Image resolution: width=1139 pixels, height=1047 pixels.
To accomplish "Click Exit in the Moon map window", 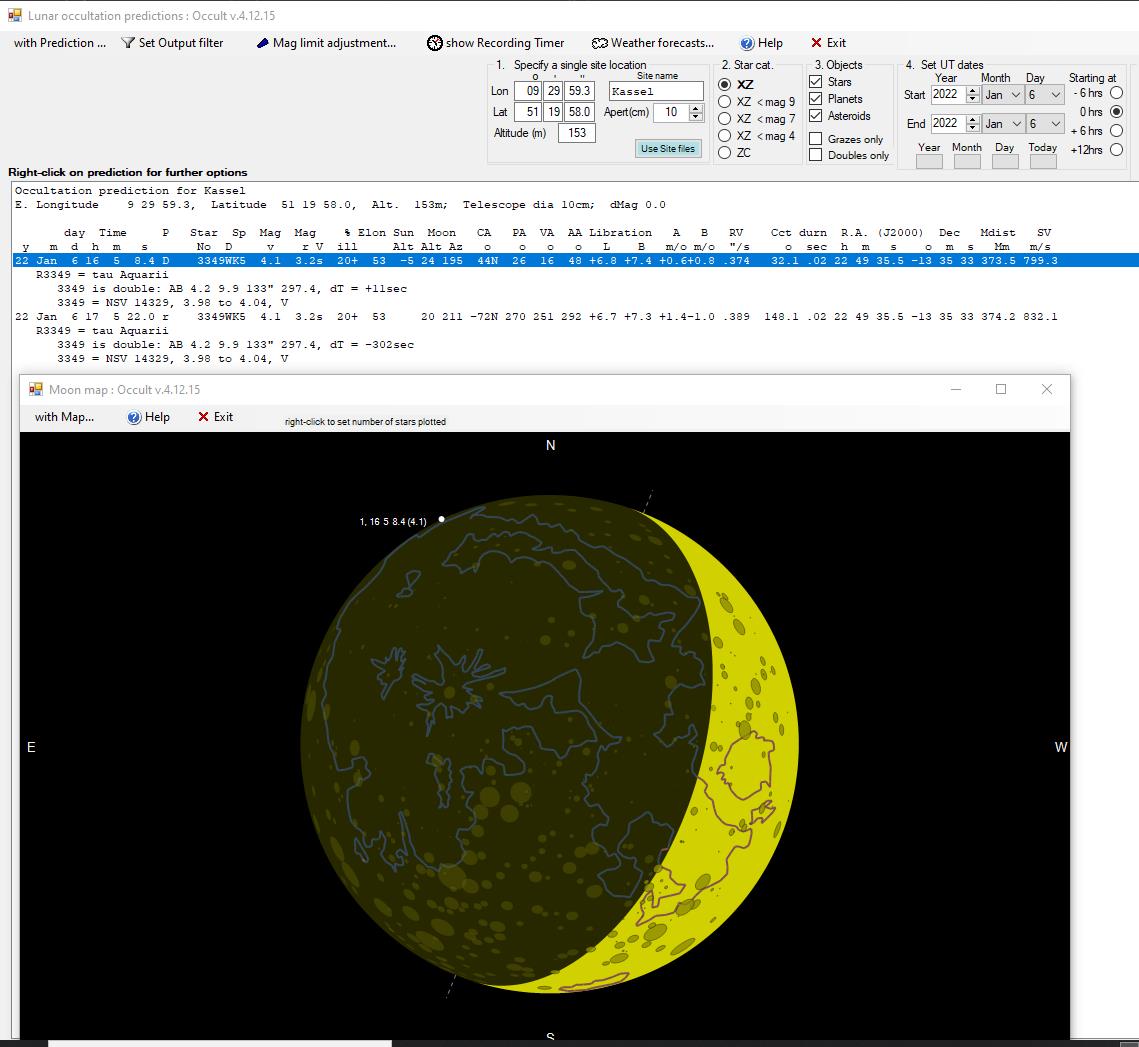I will pyautogui.click(x=215, y=417).
